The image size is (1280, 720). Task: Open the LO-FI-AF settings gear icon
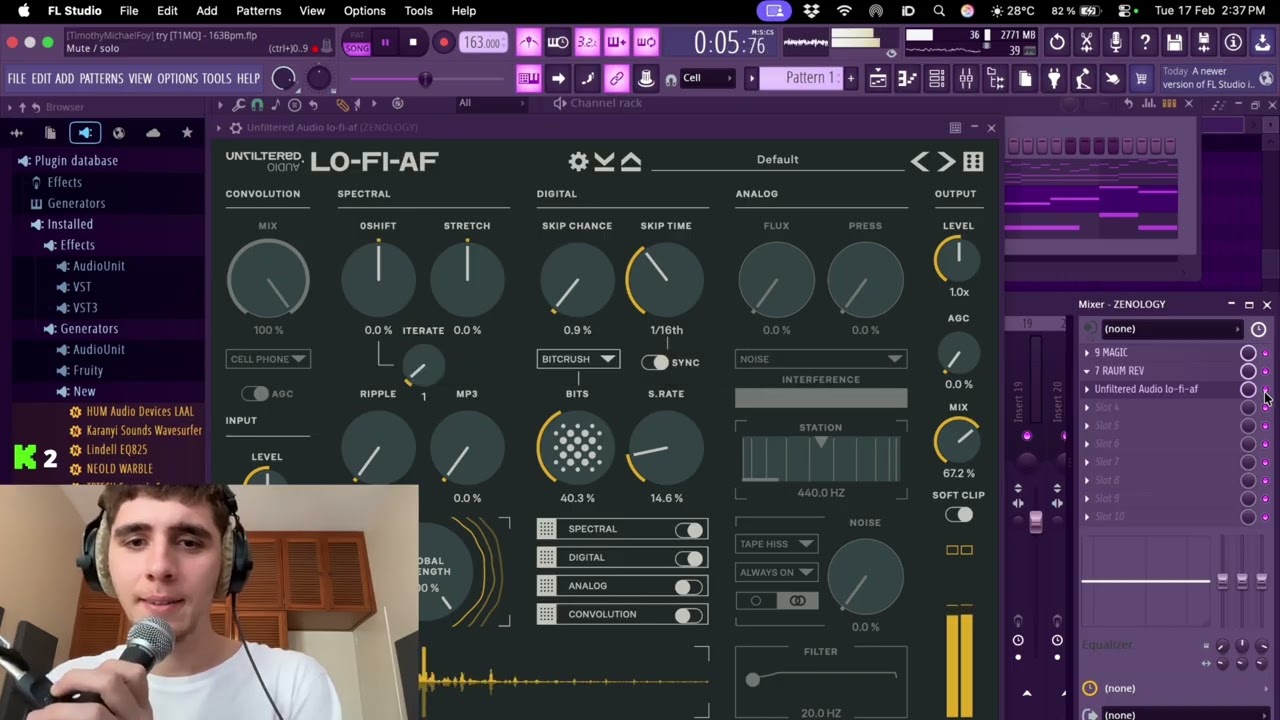578,161
